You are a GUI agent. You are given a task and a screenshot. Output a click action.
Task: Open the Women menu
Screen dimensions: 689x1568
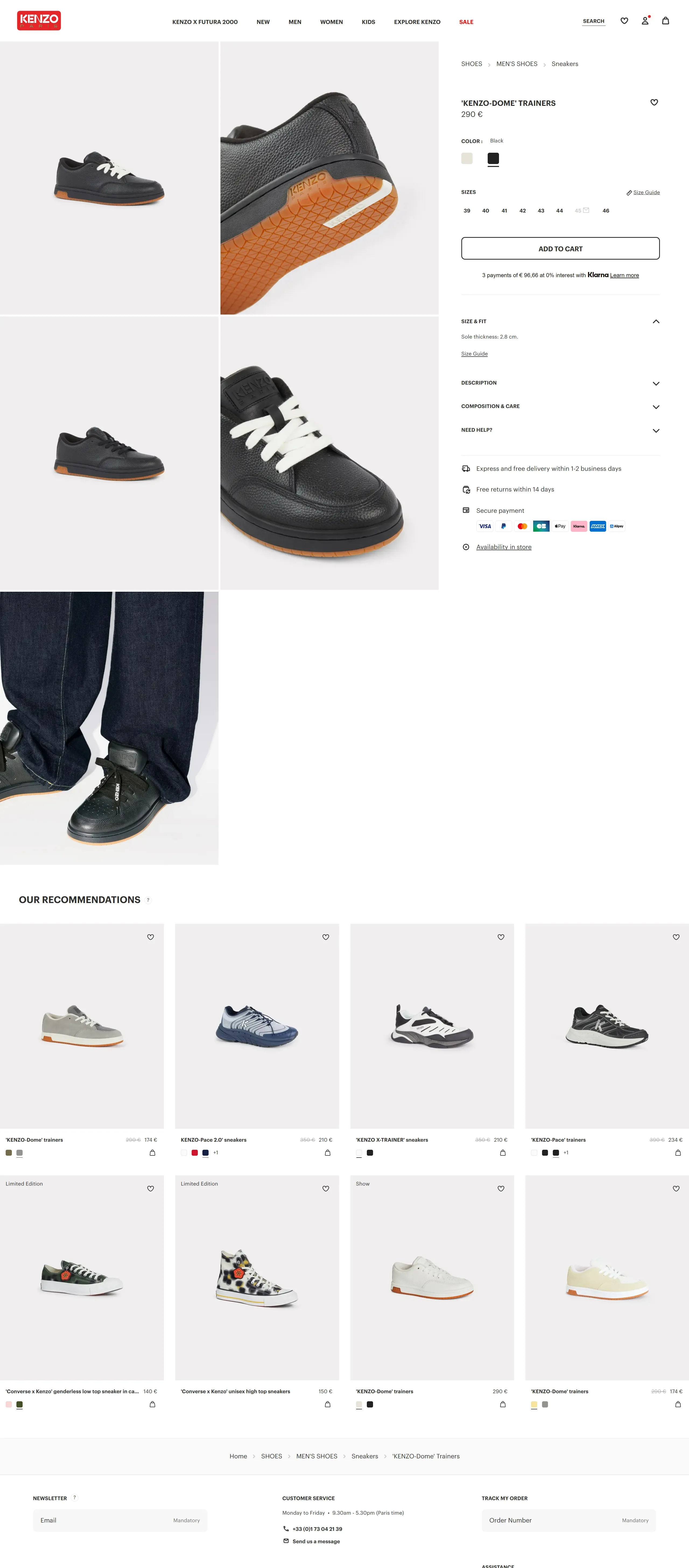[x=331, y=22]
